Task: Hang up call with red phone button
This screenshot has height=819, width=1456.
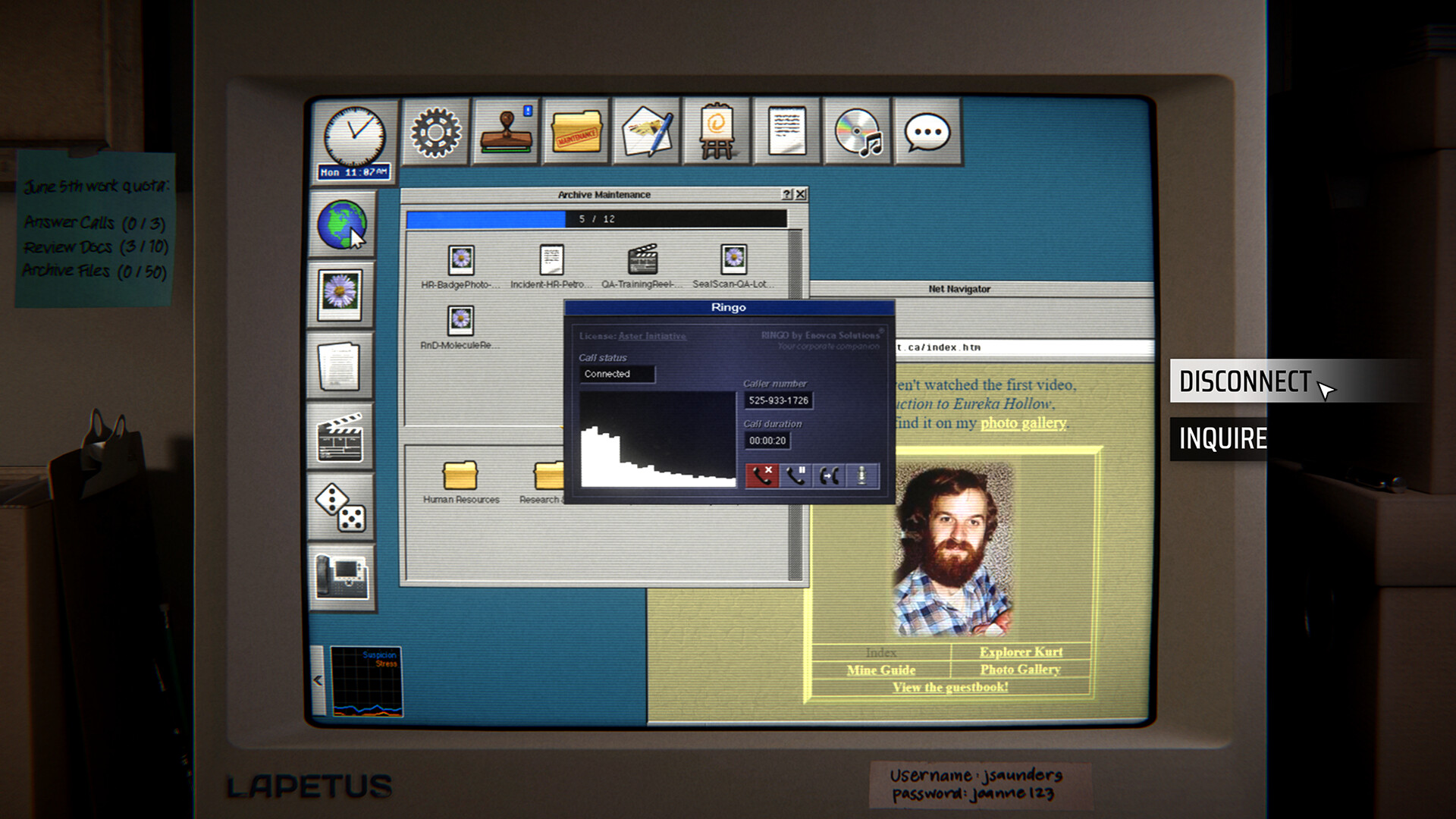Action: tap(762, 475)
